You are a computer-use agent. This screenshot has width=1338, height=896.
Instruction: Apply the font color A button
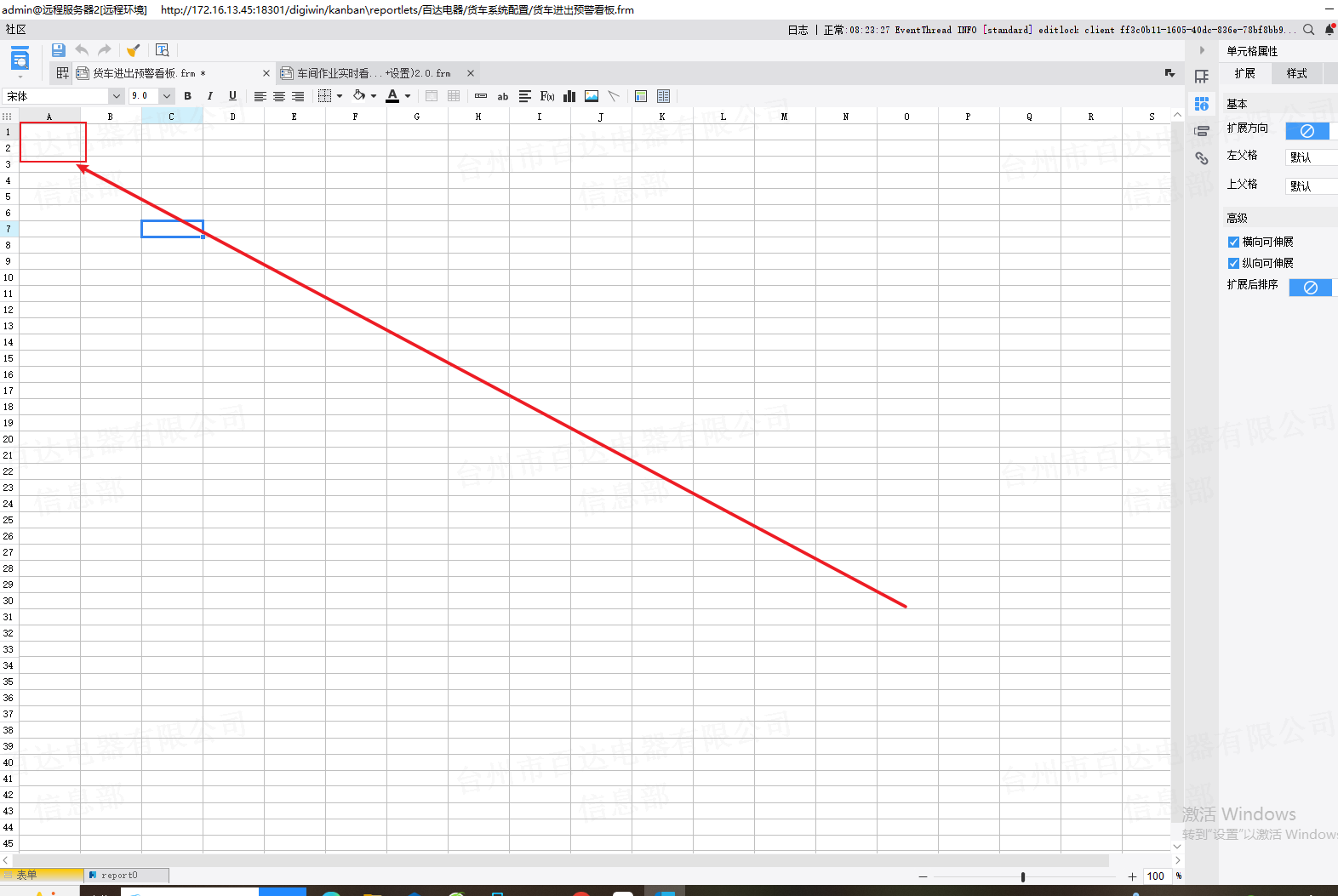coord(392,96)
